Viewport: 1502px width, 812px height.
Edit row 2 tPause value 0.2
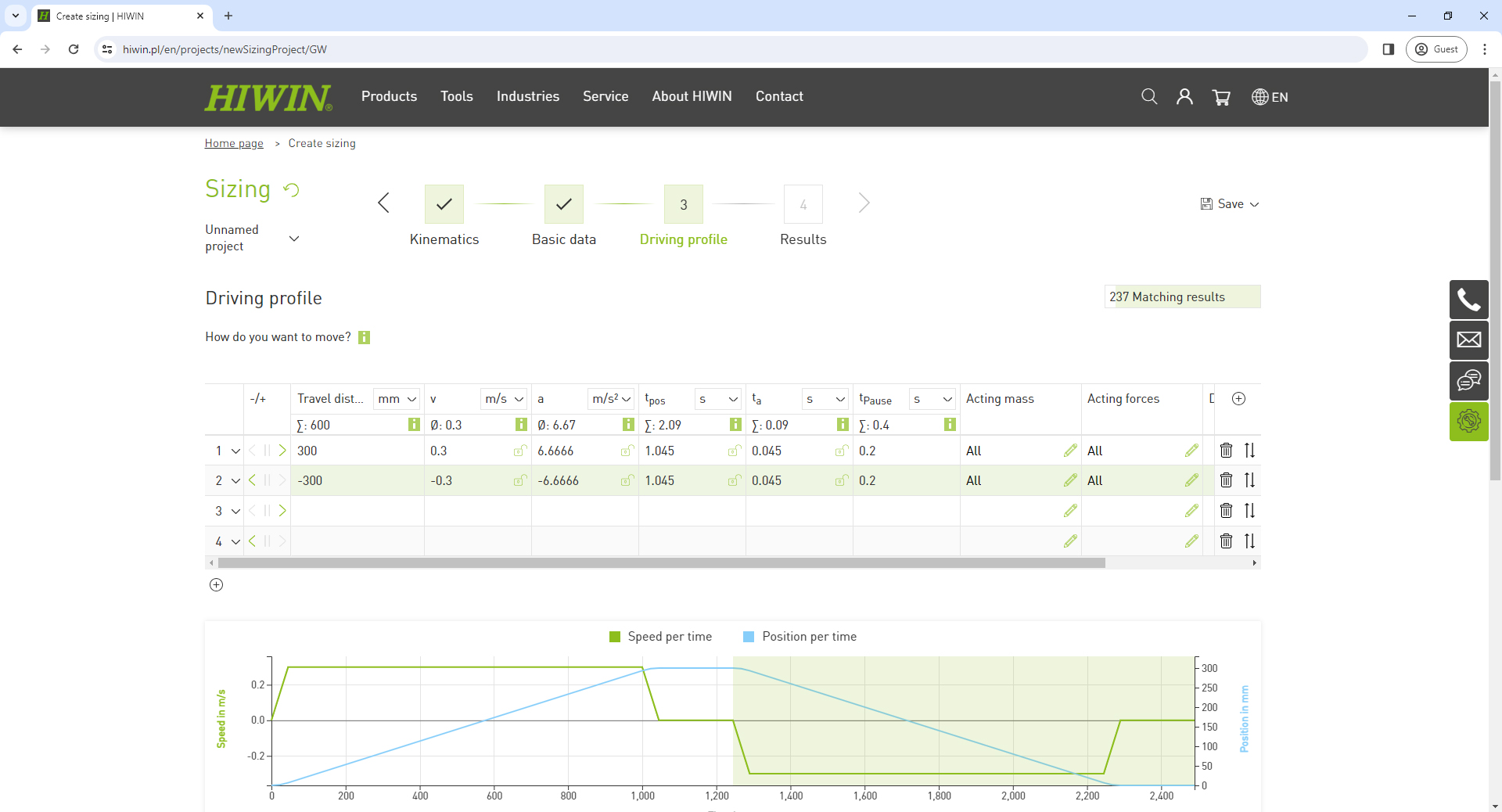pyautogui.click(x=907, y=480)
